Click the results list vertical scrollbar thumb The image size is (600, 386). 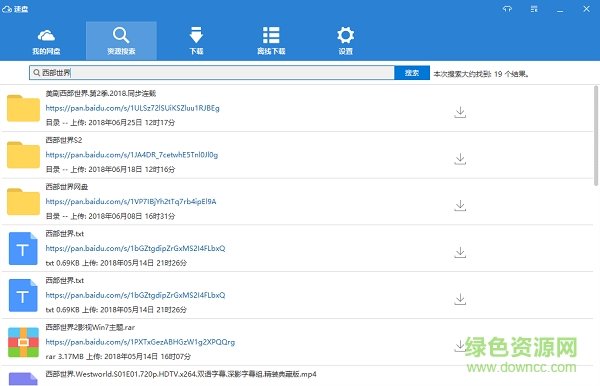click(x=596, y=136)
